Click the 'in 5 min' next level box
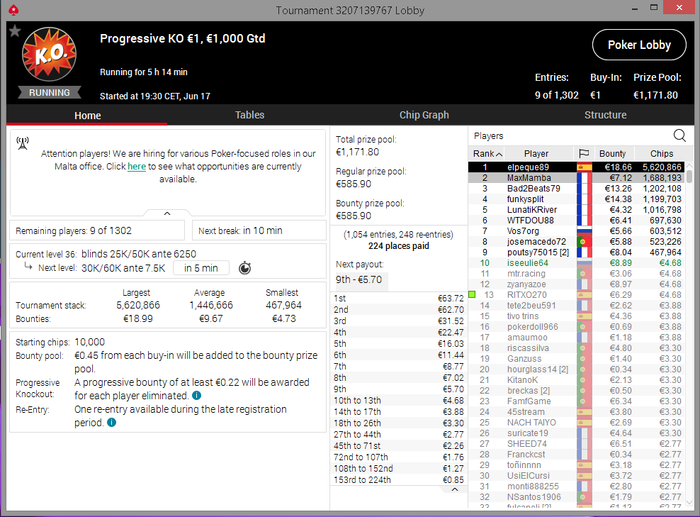This screenshot has height=517, width=700. (x=201, y=268)
